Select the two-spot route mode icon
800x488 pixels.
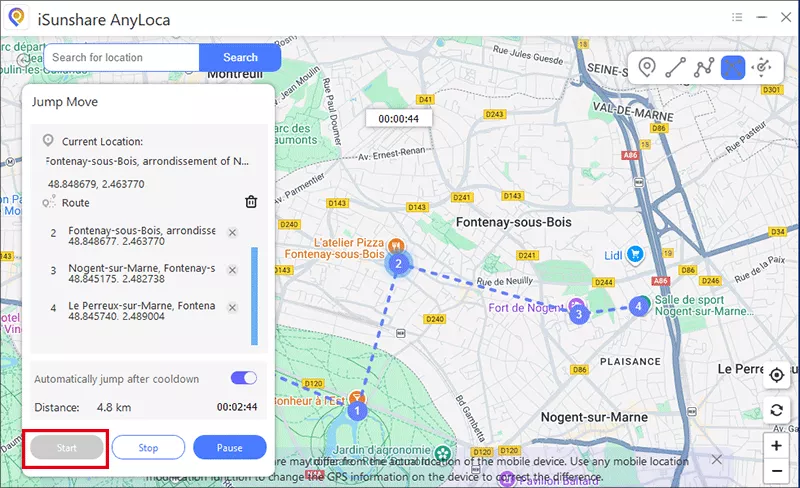pos(675,67)
